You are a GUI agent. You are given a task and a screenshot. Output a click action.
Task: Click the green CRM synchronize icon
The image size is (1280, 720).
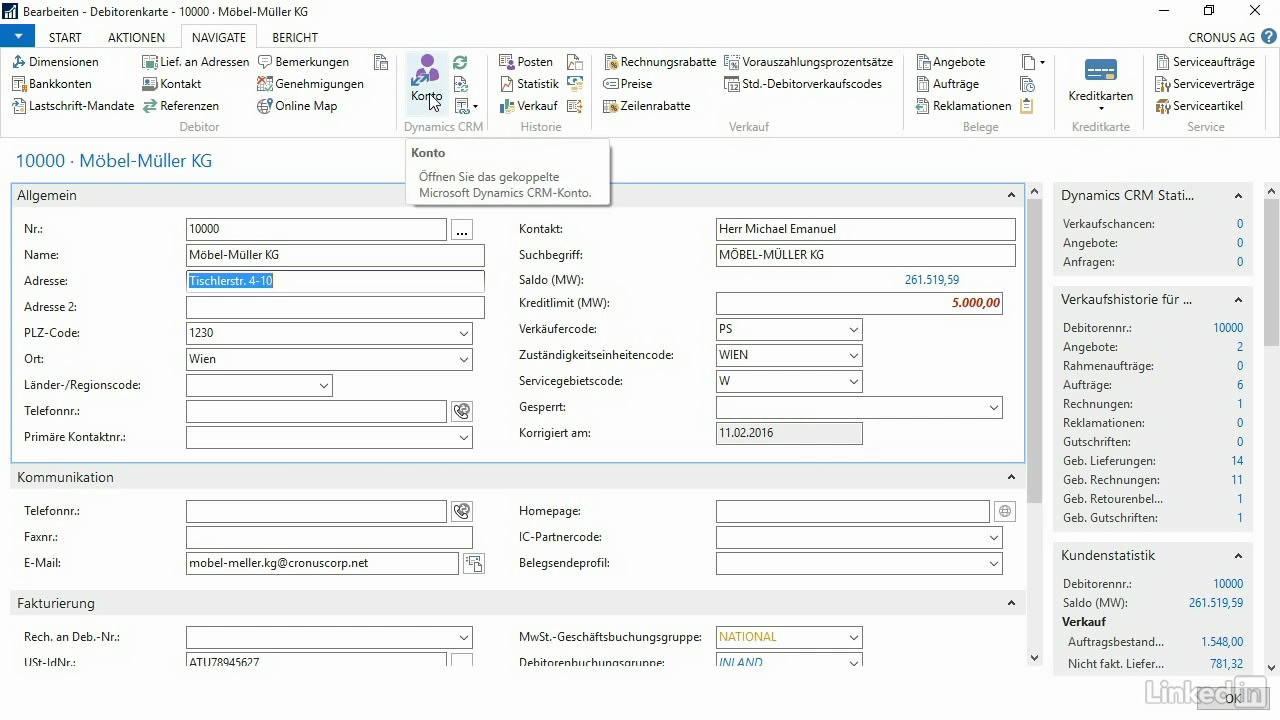tap(460, 62)
